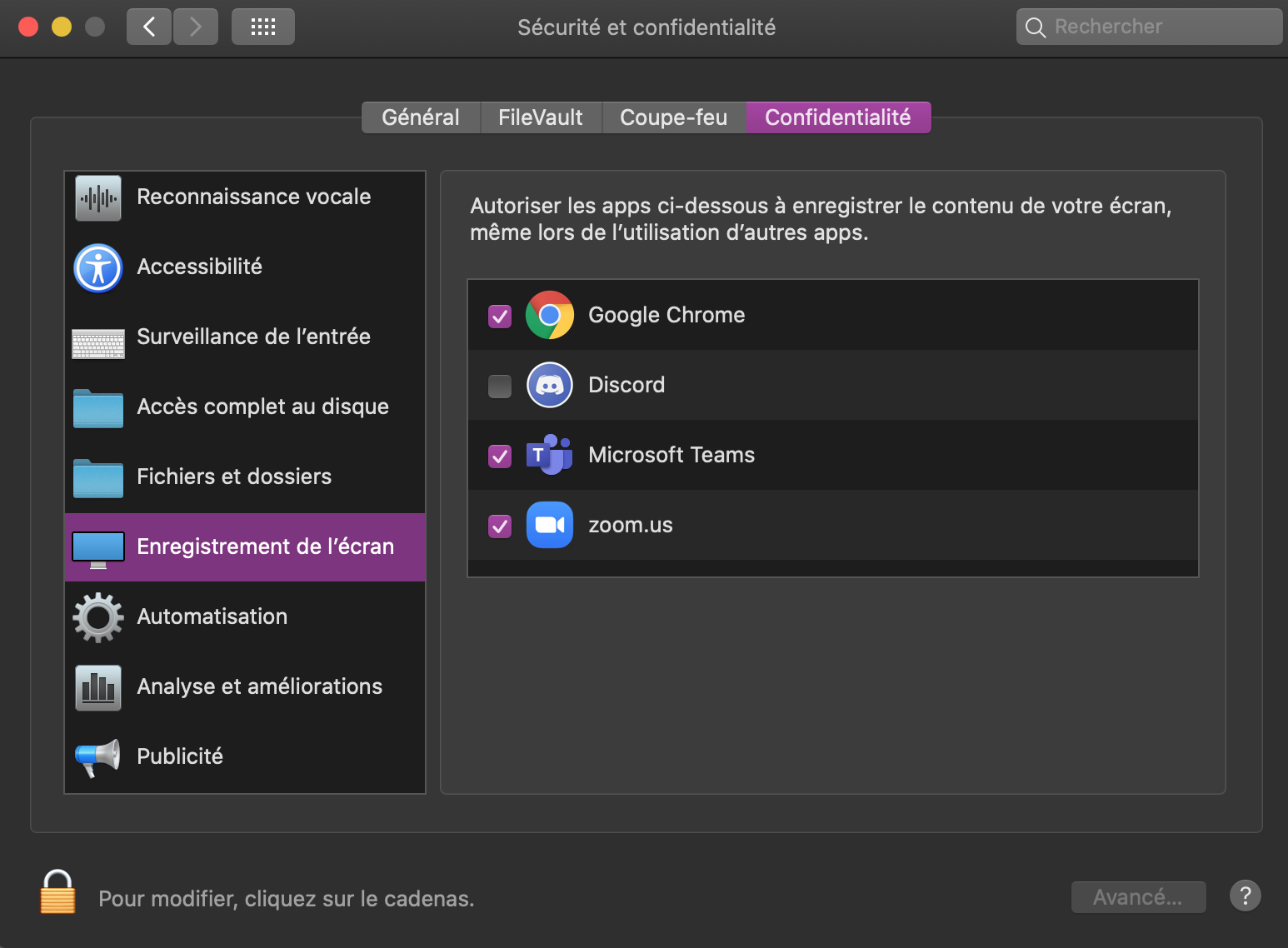Uncheck Google Chrome screen recording permission
The width and height of the screenshot is (1288, 948).
(500, 317)
